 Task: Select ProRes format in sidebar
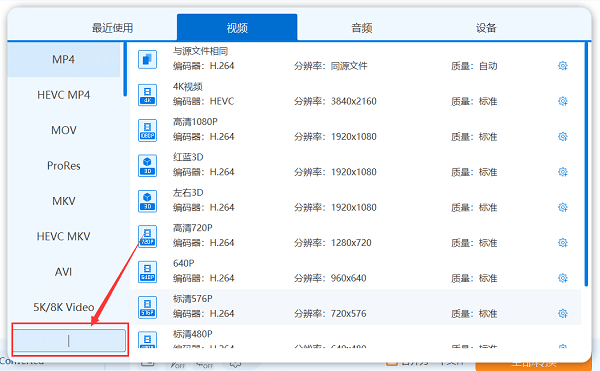(x=64, y=166)
